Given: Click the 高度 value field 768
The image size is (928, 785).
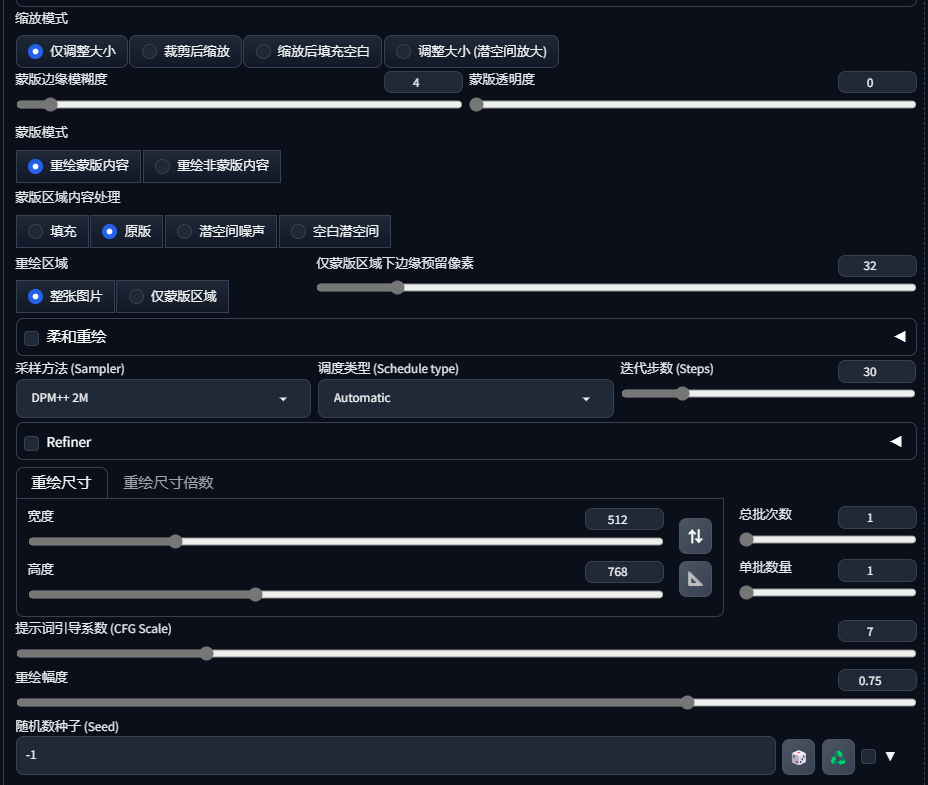Looking at the screenshot, I should (x=624, y=572).
